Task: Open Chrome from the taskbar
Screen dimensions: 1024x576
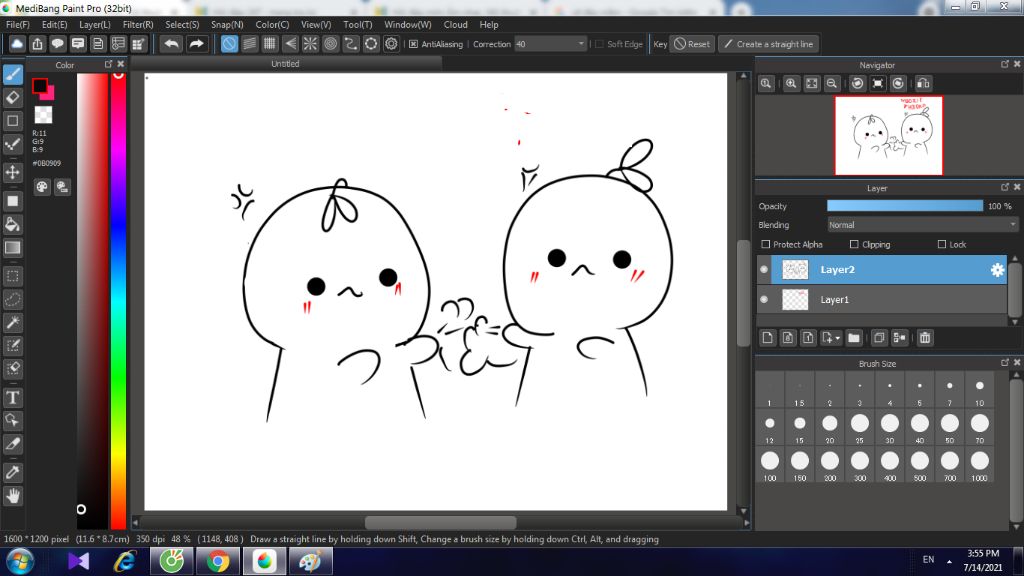Action: pyautogui.click(x=218, y=561)
